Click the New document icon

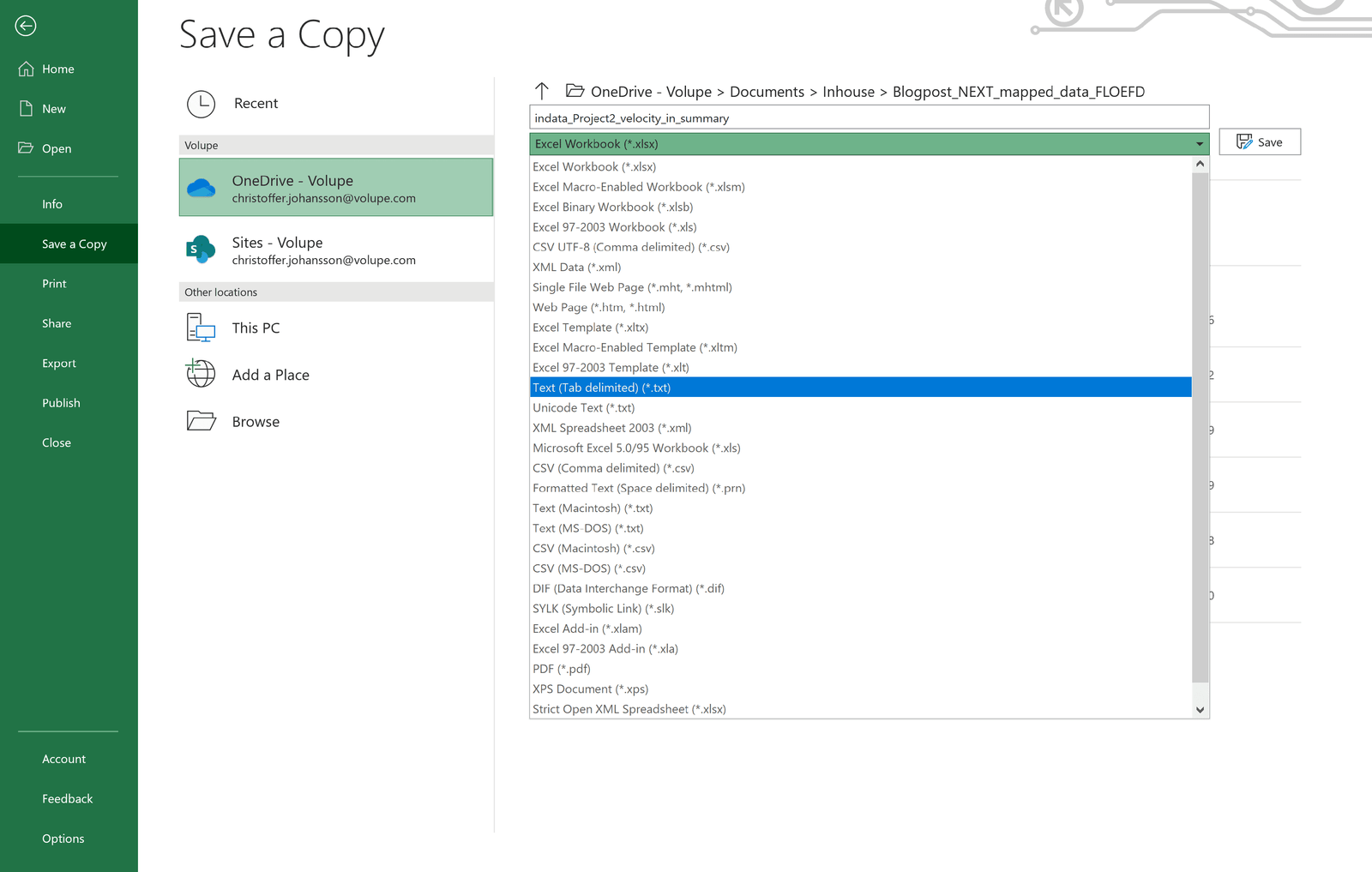(27, 108)
